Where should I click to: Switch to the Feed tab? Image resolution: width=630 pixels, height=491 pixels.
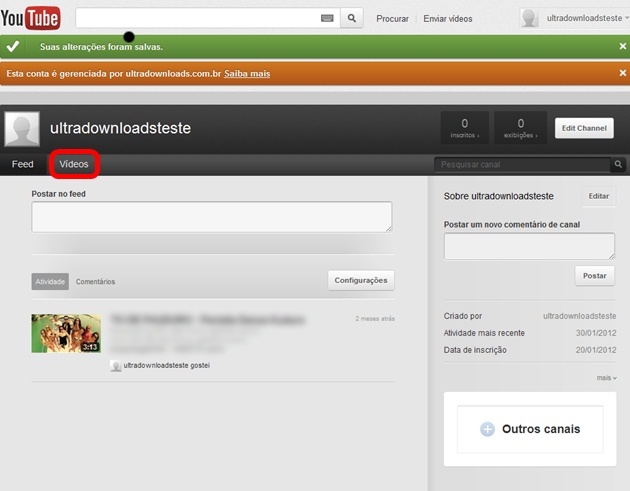(22, 164)
